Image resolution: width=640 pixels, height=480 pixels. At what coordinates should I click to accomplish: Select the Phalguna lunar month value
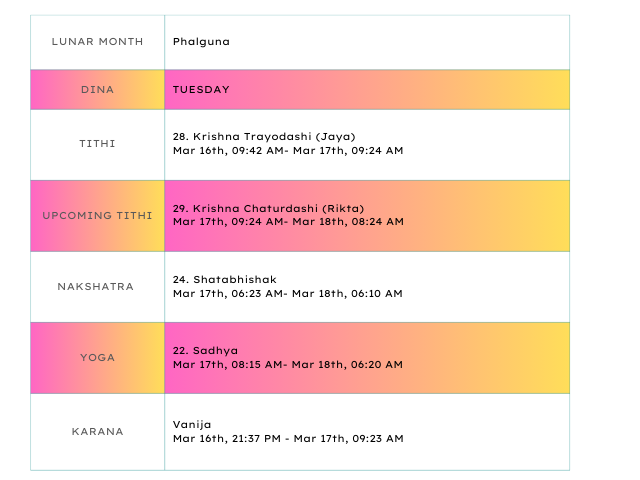tap(199, 42)
